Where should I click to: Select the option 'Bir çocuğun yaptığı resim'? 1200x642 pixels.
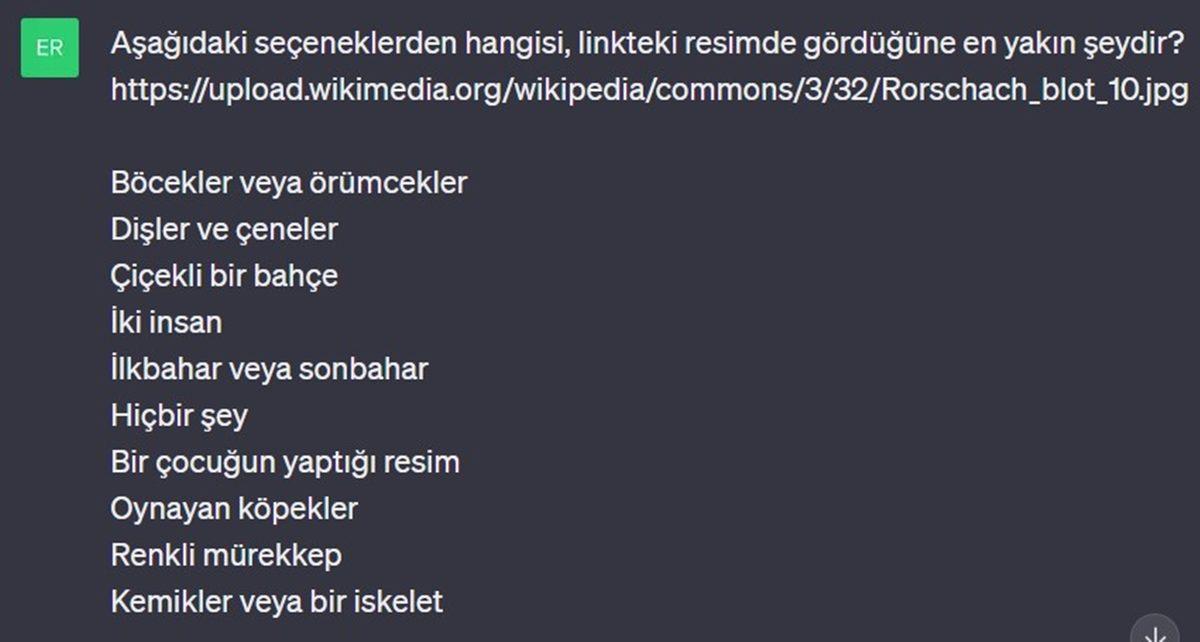tap(285, 461)
